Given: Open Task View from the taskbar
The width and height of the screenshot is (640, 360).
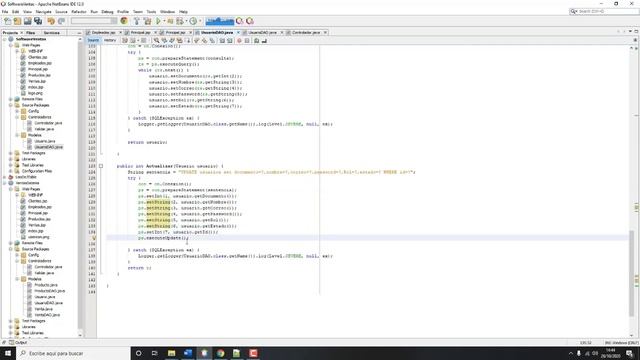Looking at the screenshot, I should click(154, 353).
